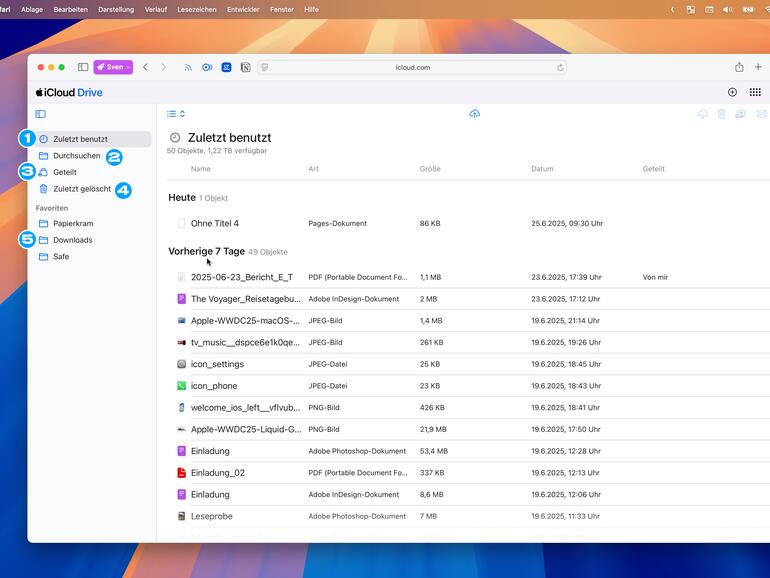Select the Ohne Titel 4 file row

[215, 223]
